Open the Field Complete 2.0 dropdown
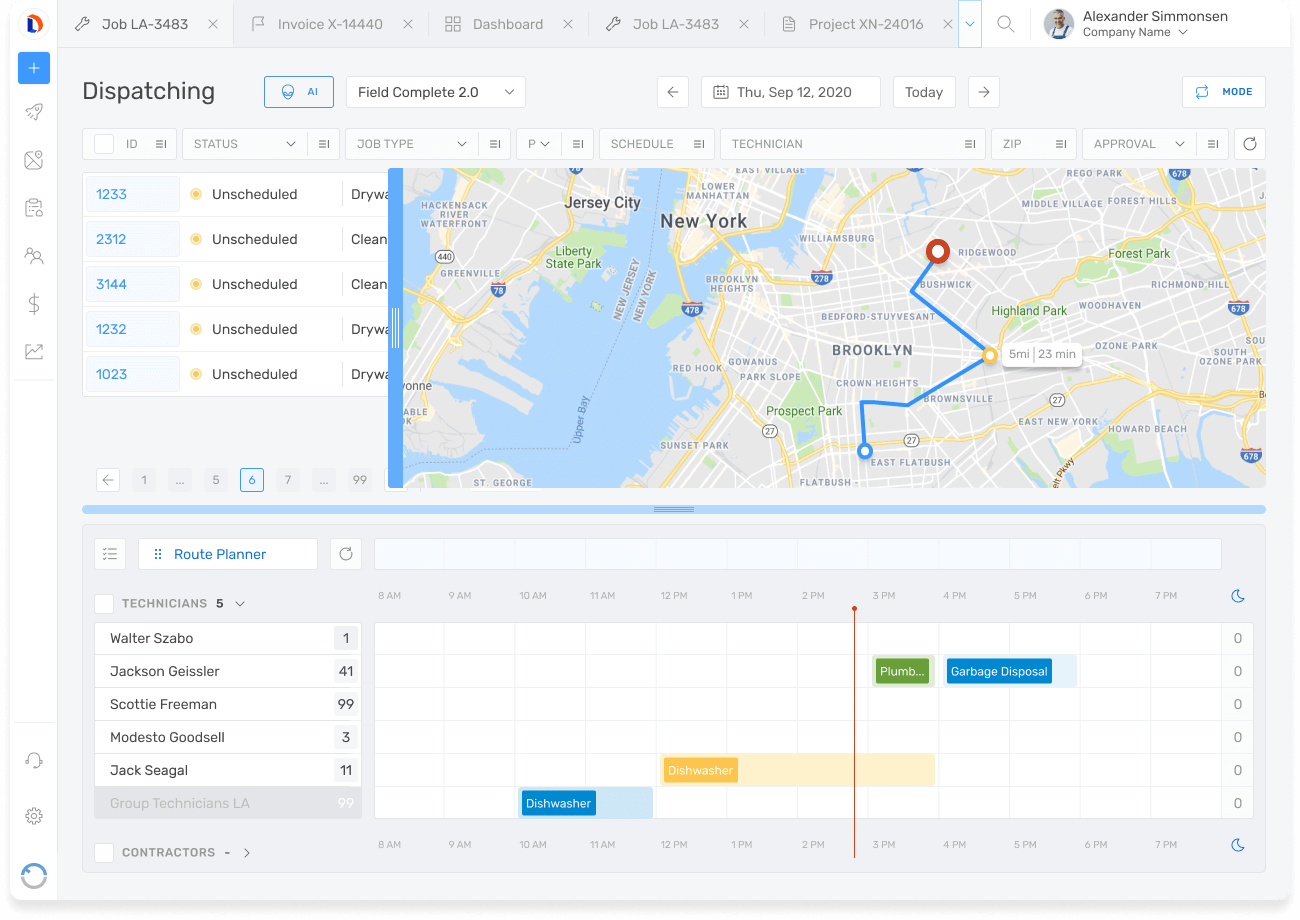1300x920 pixels. click(x=435, y=92)
